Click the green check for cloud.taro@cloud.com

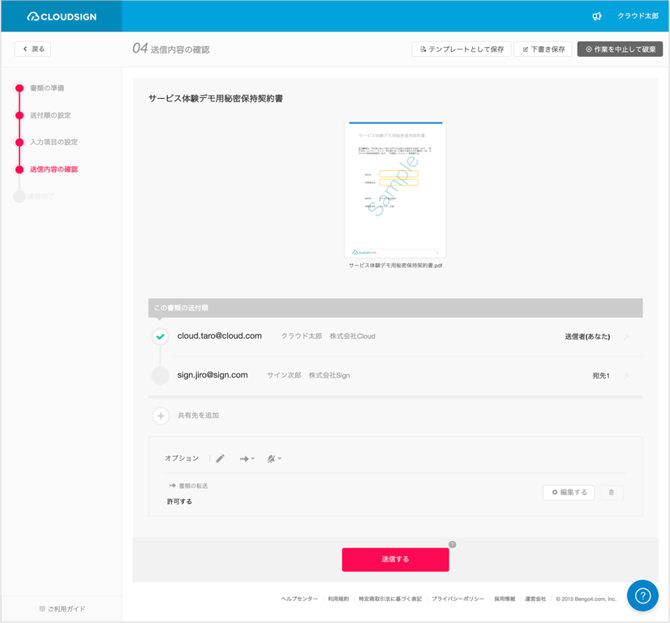click(x=160, y=337)
